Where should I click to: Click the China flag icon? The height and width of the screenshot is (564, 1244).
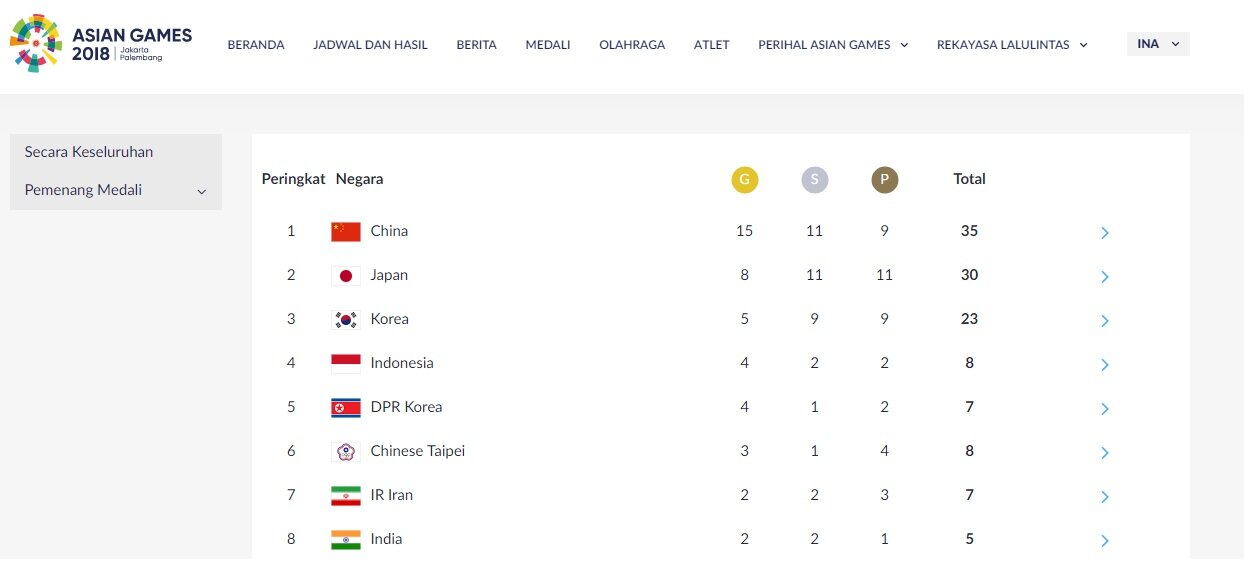pyautogui.click(x=345, y=232)
